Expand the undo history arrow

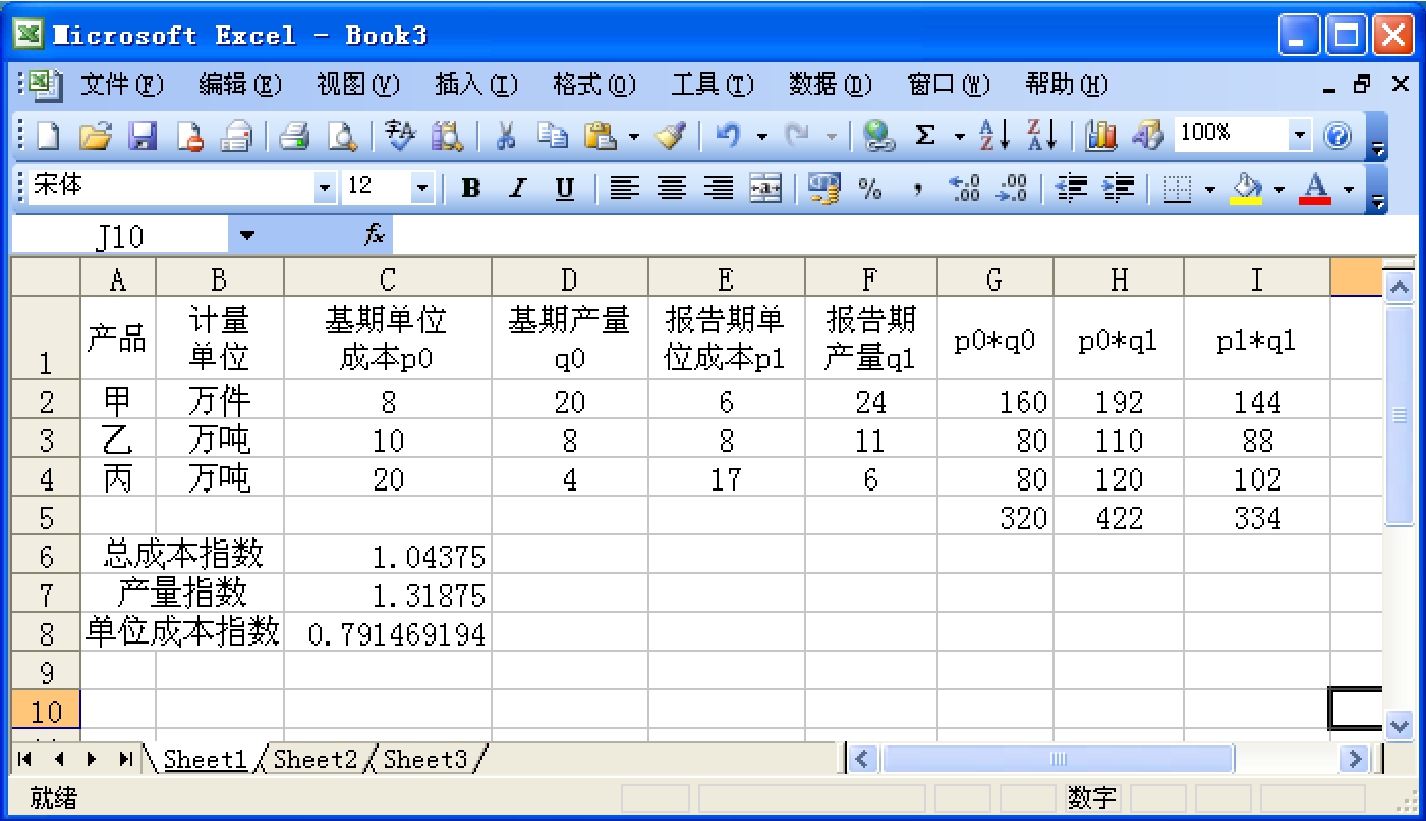click(762, 135)
